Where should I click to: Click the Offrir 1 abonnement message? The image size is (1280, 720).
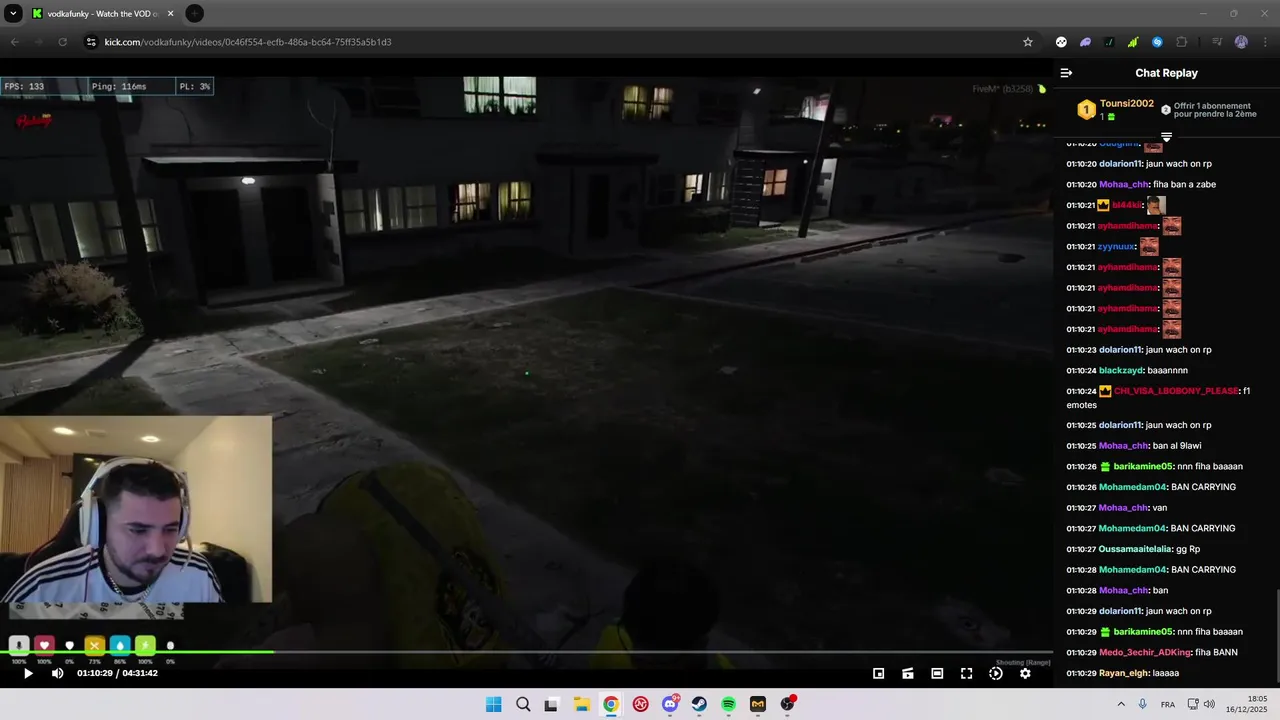(x=1215, y=110)
